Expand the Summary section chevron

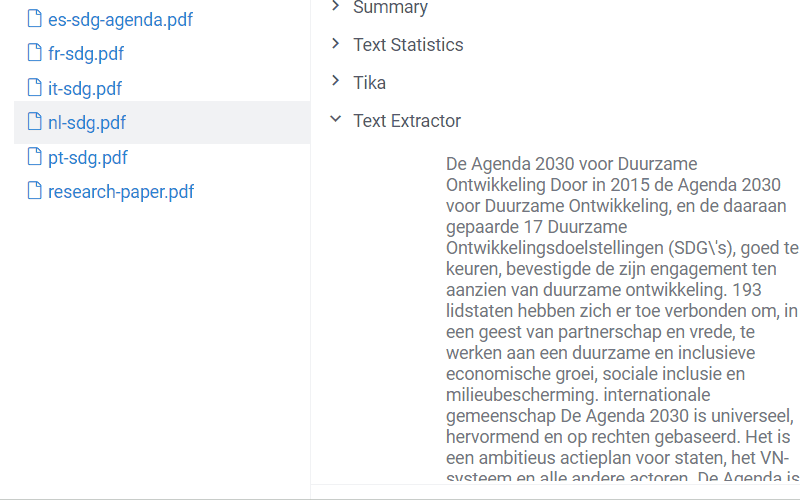335,7
